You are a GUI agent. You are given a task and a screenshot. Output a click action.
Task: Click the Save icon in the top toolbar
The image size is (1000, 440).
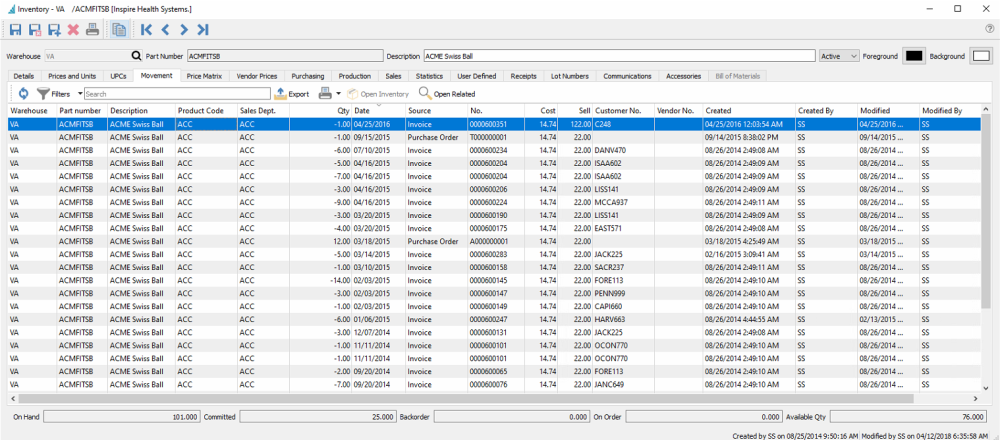[17, 30]
